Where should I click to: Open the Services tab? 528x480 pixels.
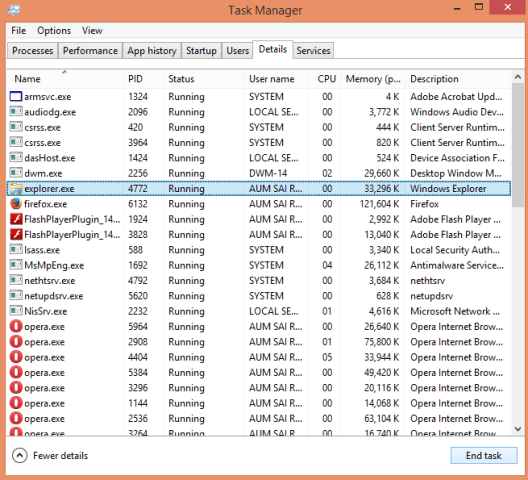click(x=313, y=51)
